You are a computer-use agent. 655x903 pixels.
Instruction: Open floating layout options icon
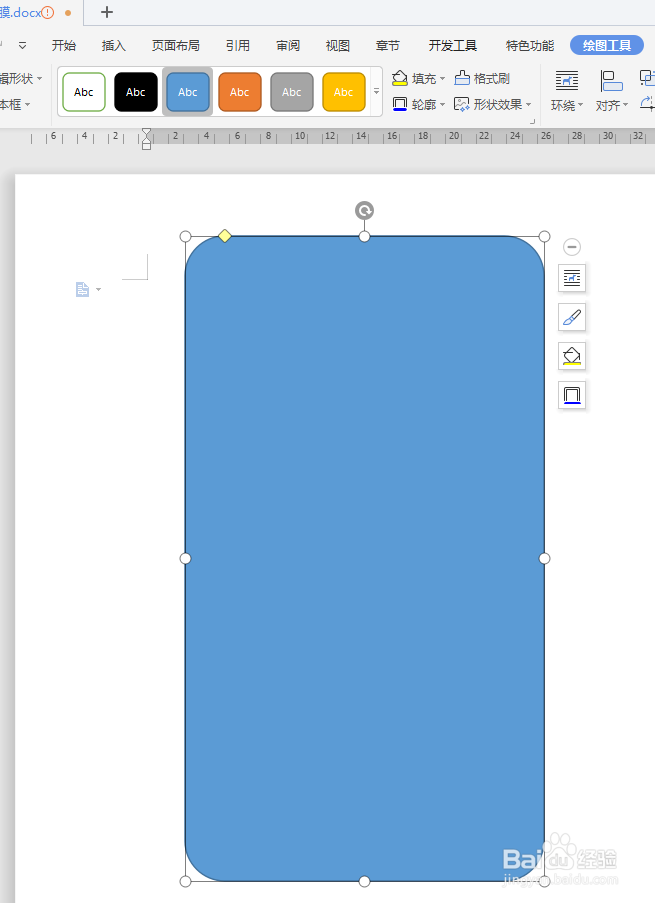572,278
